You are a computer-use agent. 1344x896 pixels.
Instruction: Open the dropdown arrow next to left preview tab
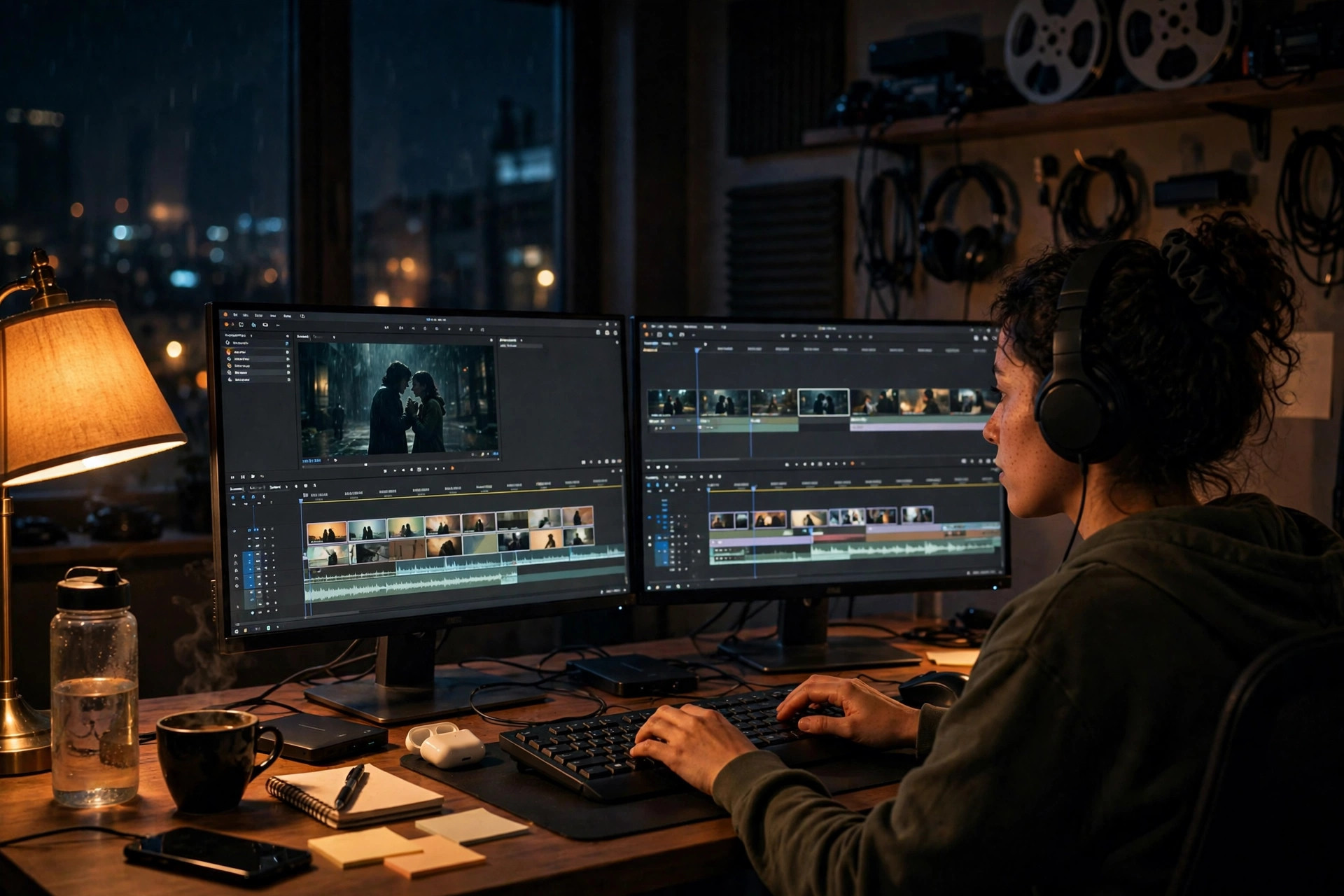(x=334, y=337)
